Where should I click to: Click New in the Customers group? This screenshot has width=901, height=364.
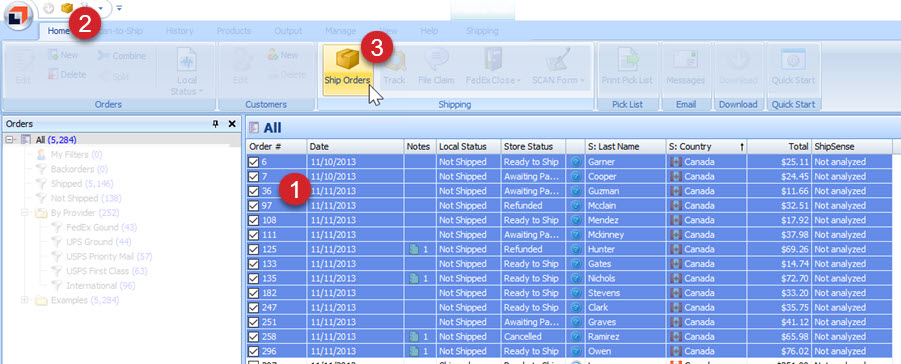(283, 55)
